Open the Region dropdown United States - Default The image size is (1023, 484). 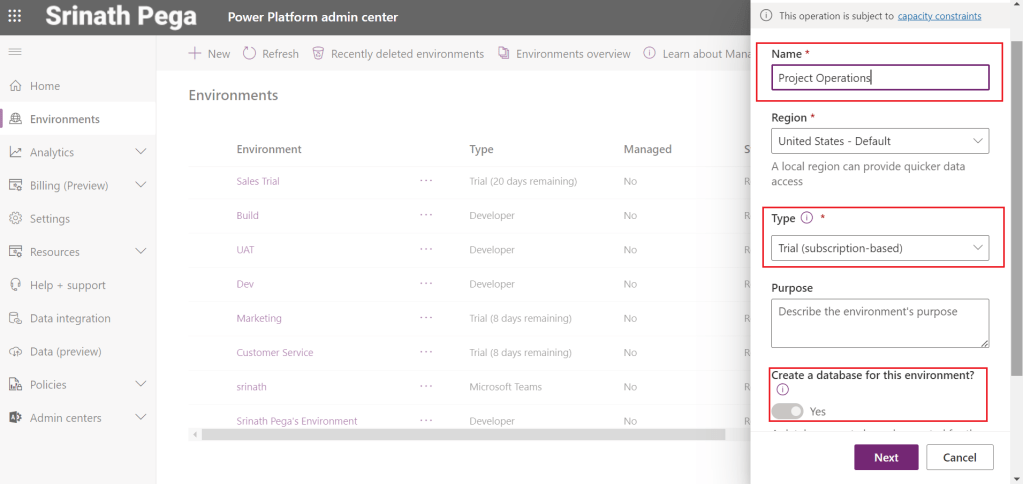pos(880,141)
